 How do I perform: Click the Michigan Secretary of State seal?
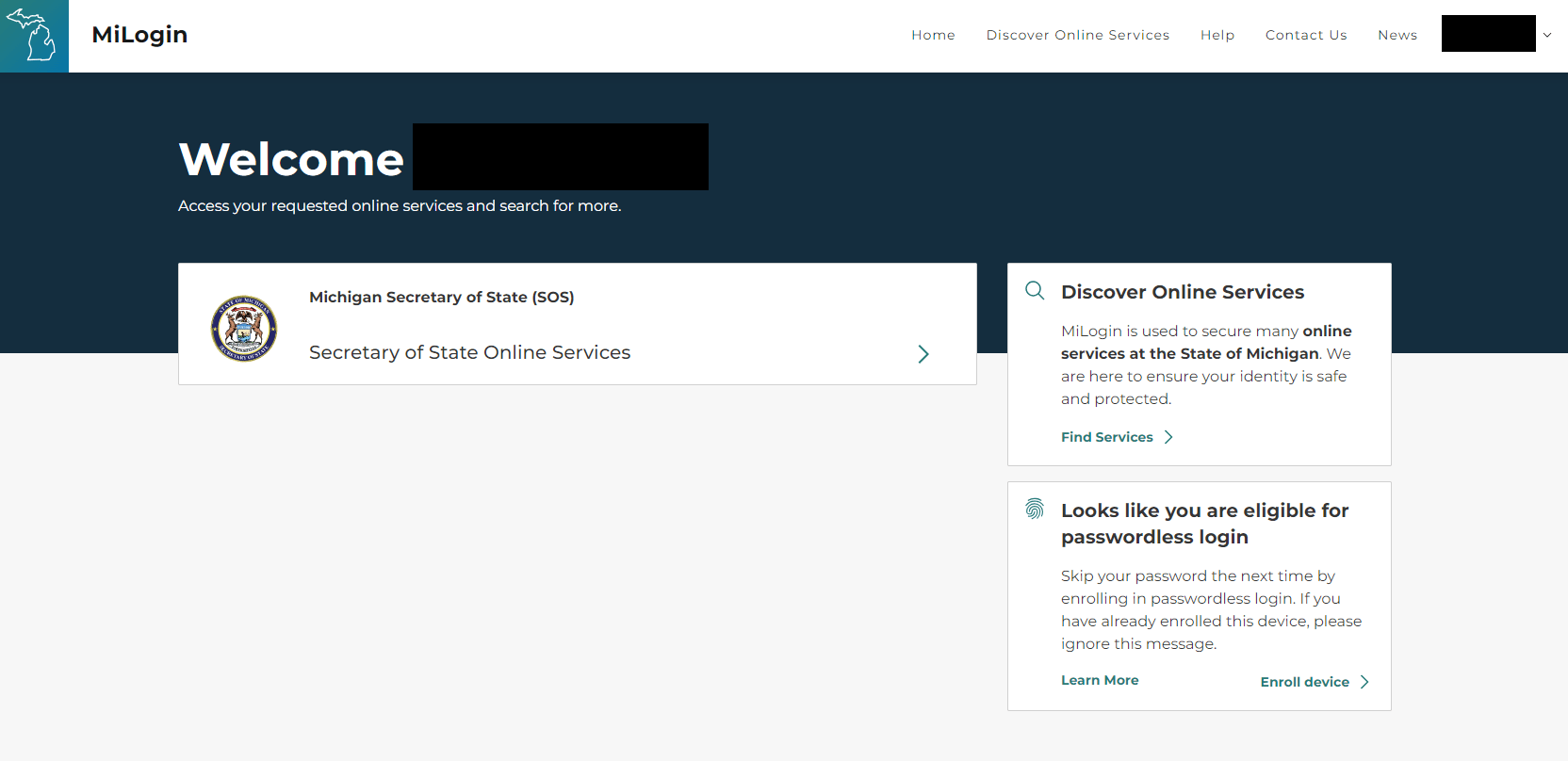[244, 329]
